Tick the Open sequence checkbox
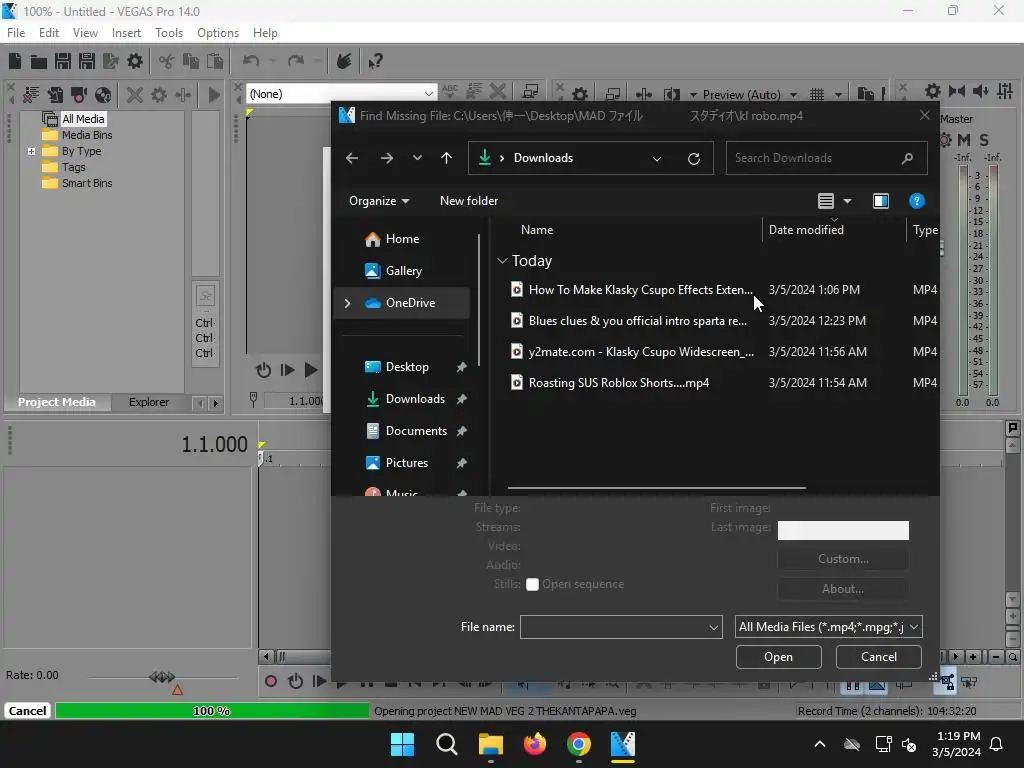This screenshot has height=768, width=1024. pos(532,584)
